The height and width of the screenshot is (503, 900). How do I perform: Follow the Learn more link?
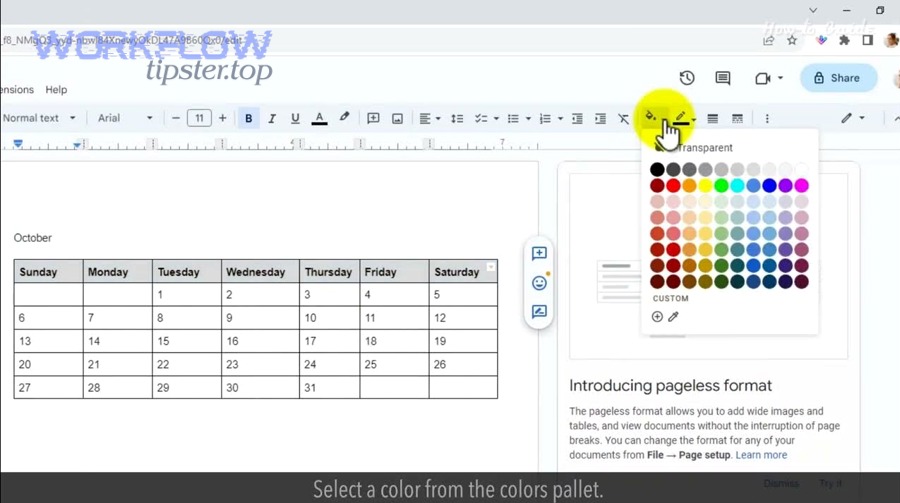pos(761,455)
